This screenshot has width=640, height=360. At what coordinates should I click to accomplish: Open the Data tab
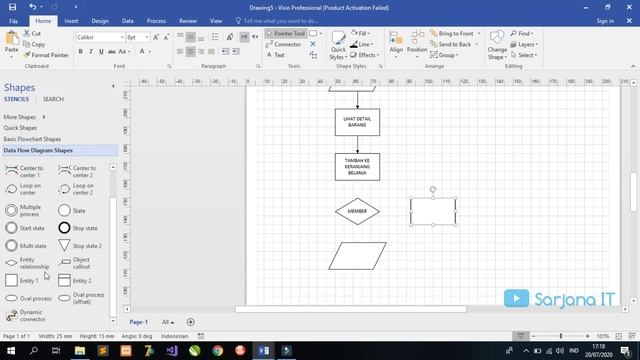pyautogui.click(x=128, y=21)
